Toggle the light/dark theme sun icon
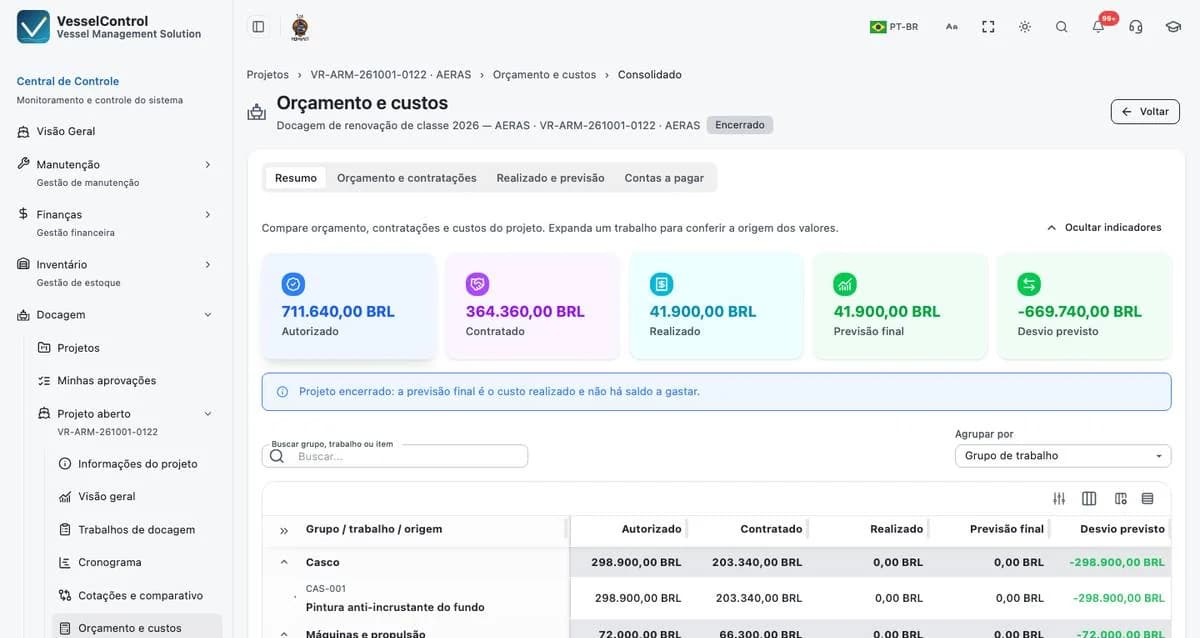Image resolution: width=1200 pixels, height=638 pixels. click(x=1025, y=27)
